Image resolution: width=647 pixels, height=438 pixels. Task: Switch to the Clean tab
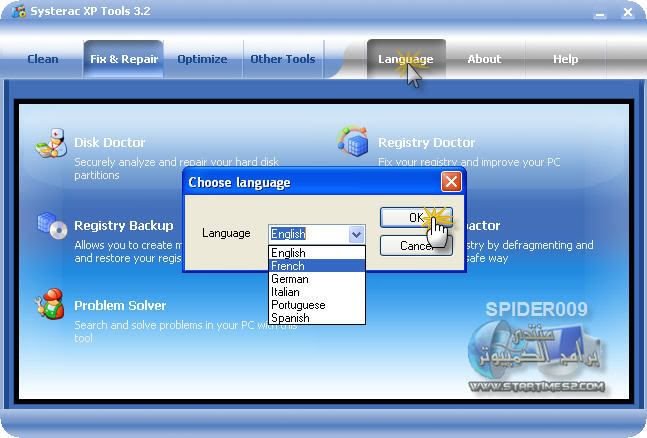click(43, 59)
